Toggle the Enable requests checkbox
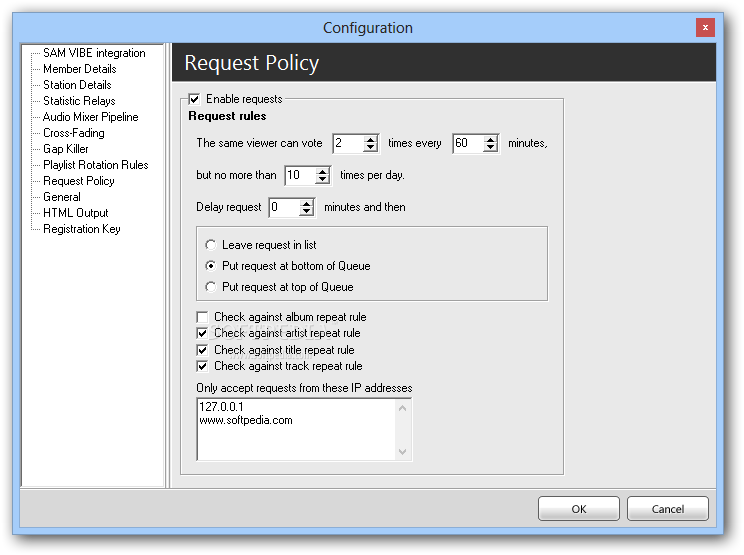744x555 pixels. pyautogui.click(x=194, y=99)
